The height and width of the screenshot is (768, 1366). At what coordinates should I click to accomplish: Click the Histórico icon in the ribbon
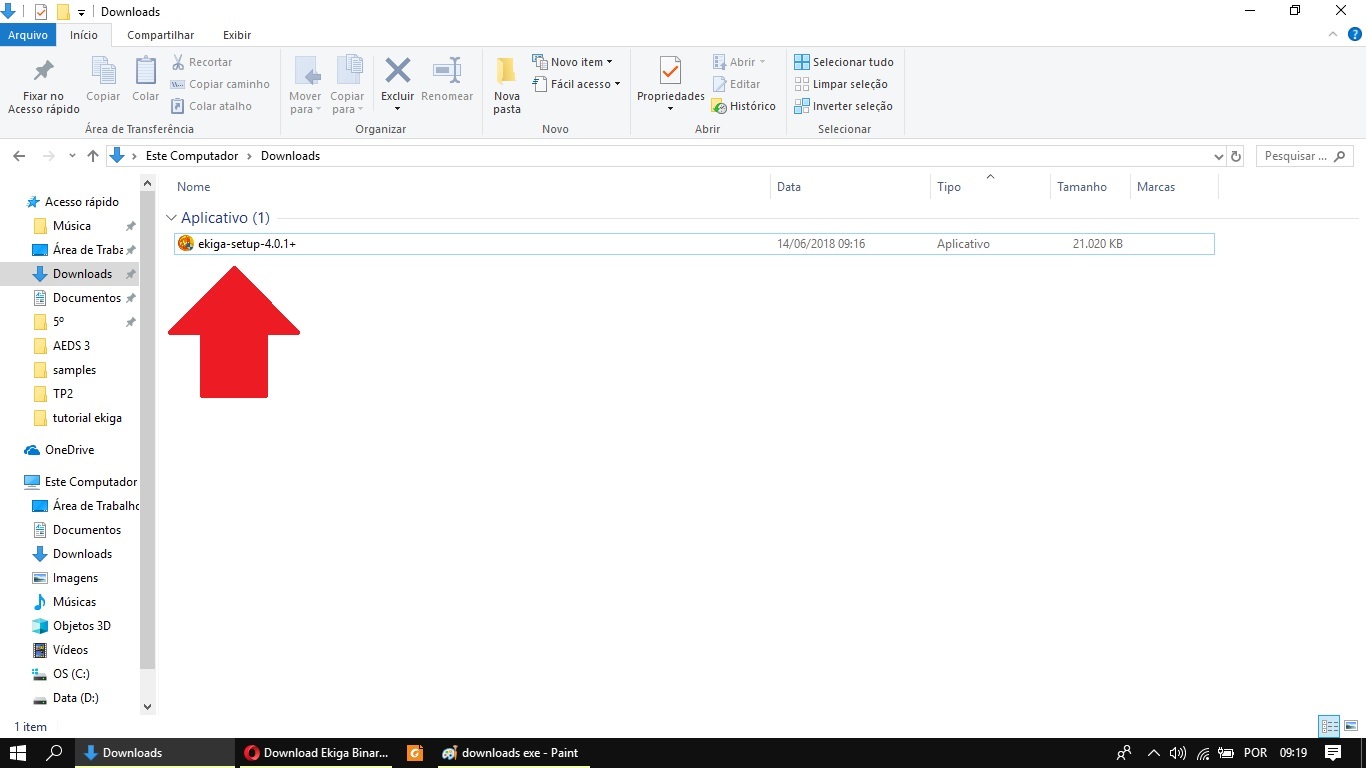719,106
